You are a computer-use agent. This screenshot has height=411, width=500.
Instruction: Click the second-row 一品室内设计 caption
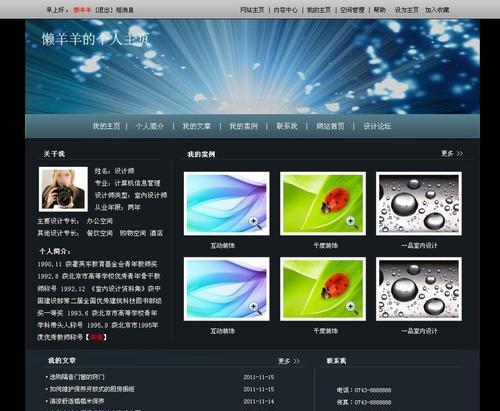point(419,331)
